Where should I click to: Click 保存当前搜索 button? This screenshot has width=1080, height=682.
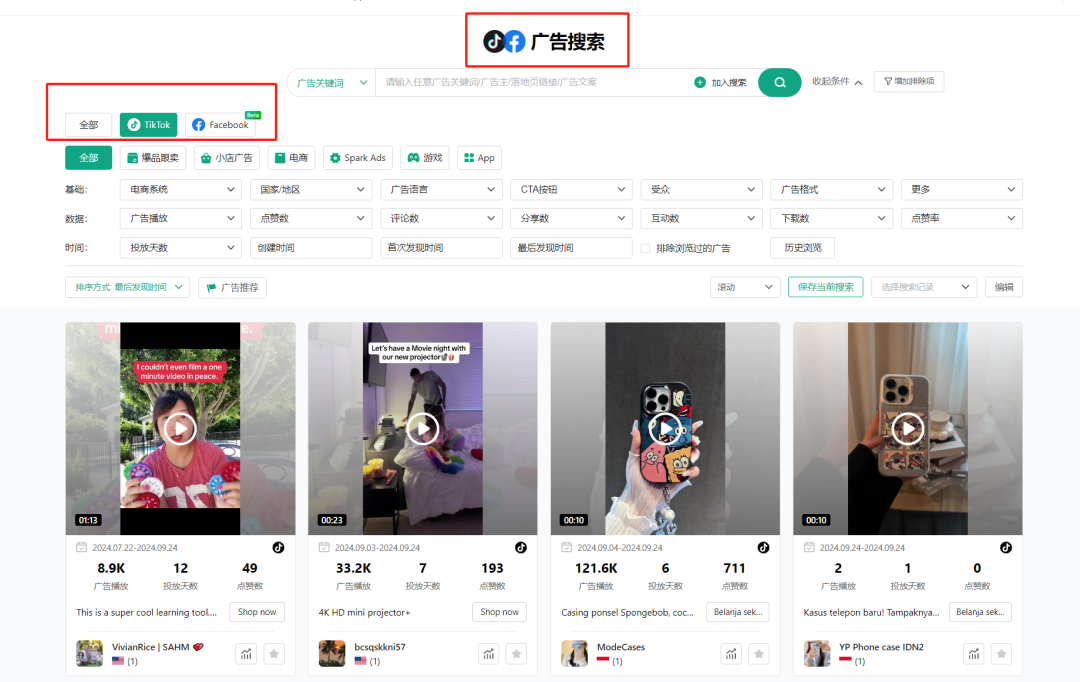point(825,287)
